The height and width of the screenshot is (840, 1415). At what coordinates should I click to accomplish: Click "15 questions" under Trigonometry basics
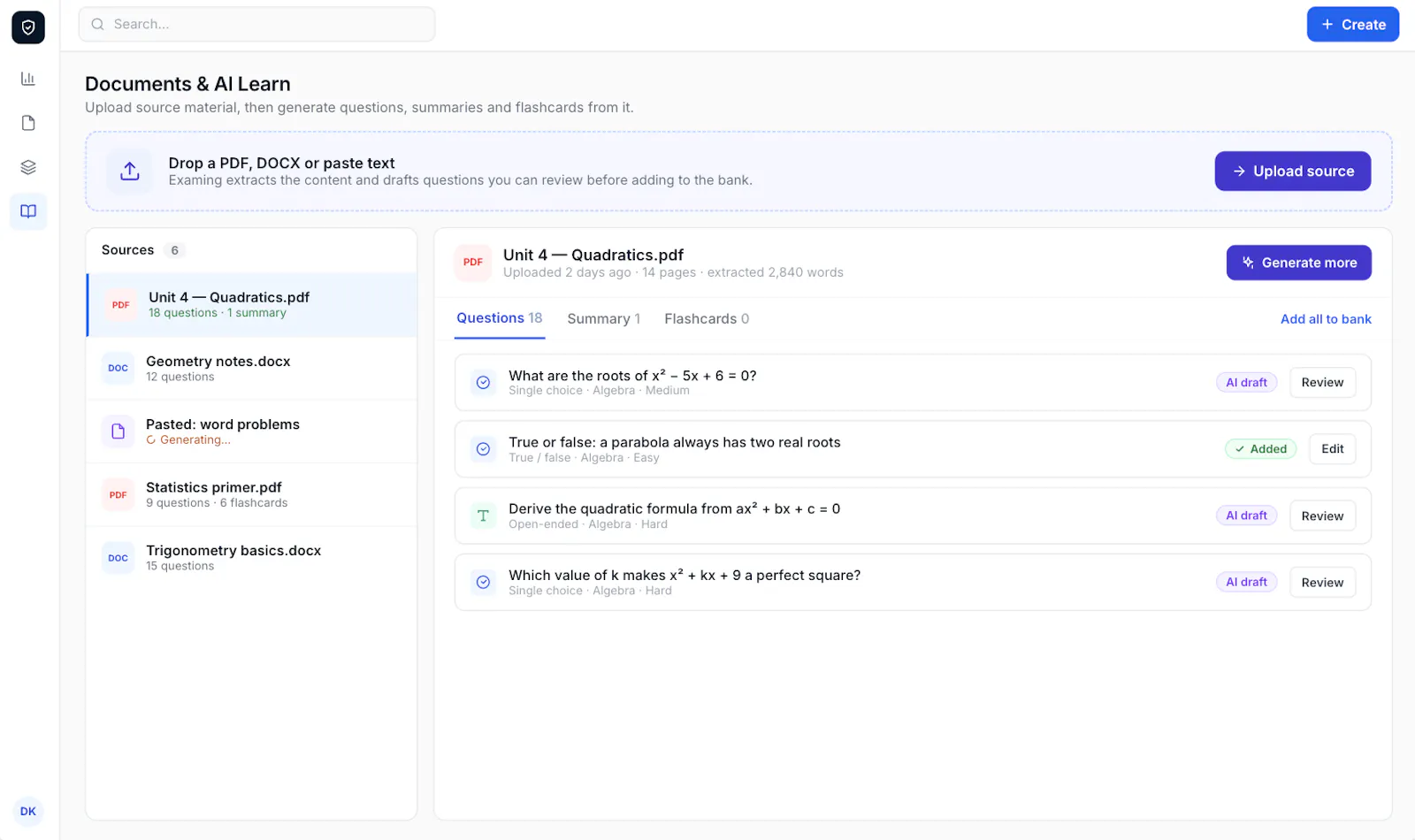tap(180, 566)
